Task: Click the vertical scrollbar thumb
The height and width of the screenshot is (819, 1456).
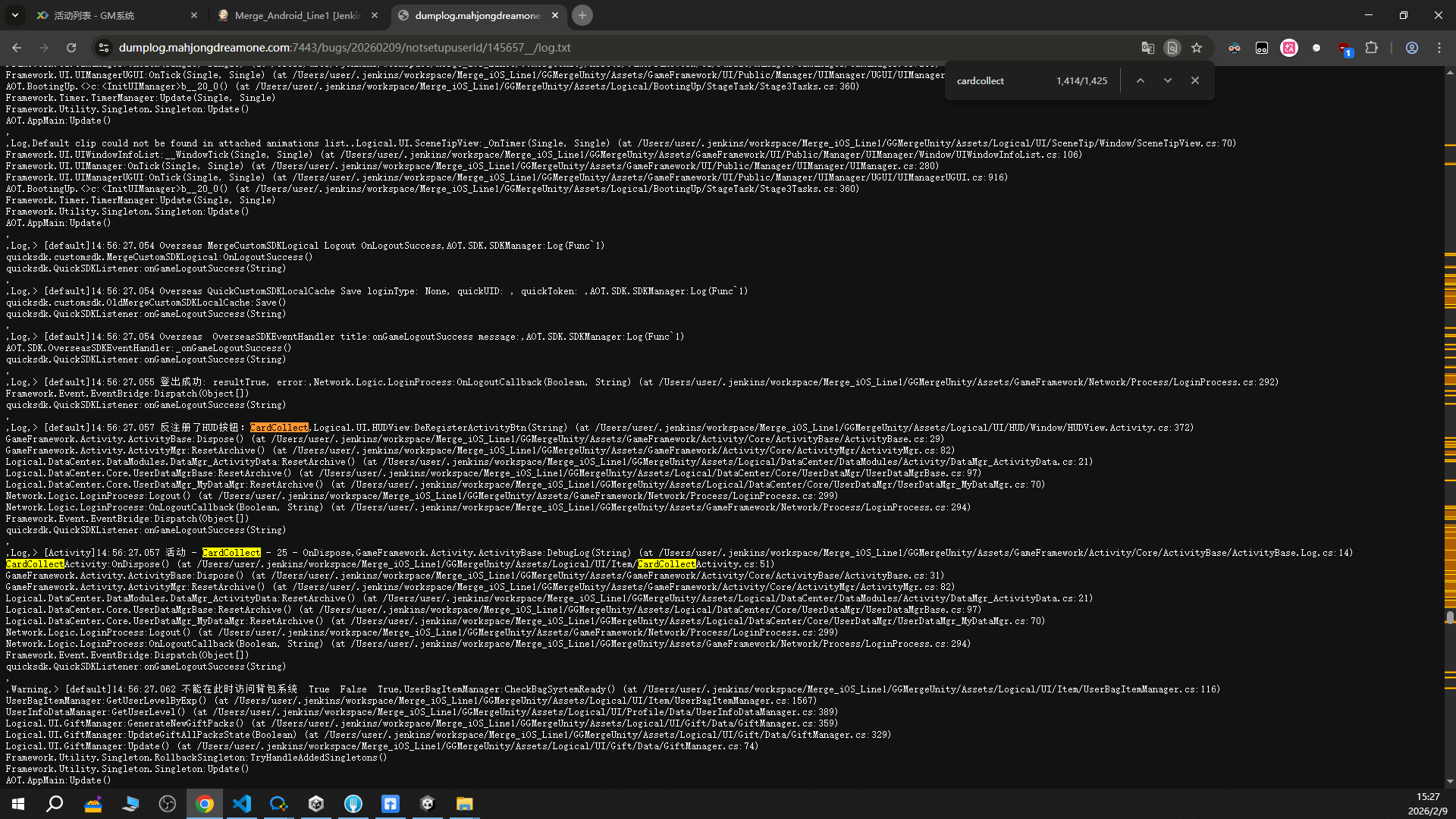Action: tap(1450, 617)
